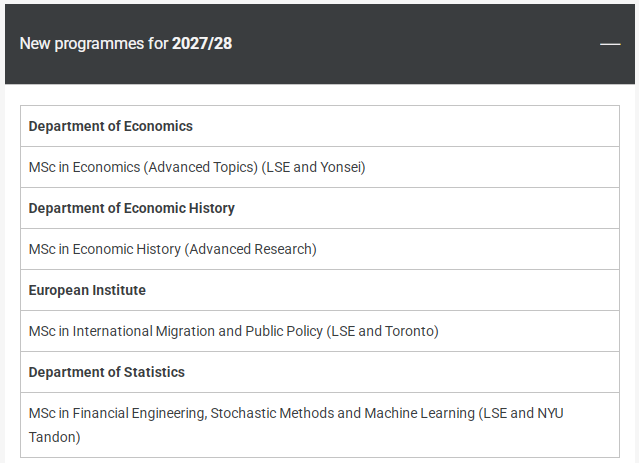Click the word 'Tandon)' on the last line
The width and height of the screenshot is (639, 463).
pyautogui.click(x=55, y=437)
